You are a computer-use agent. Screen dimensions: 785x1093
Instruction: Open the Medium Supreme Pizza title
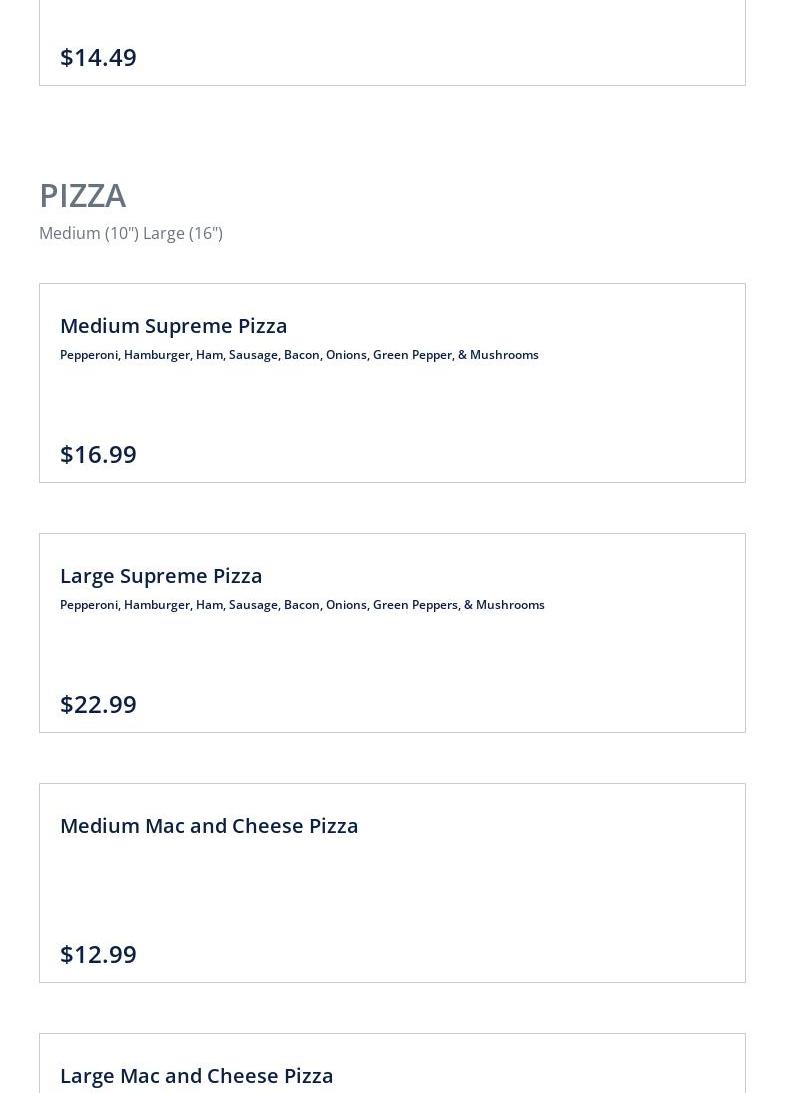[174, 326]
